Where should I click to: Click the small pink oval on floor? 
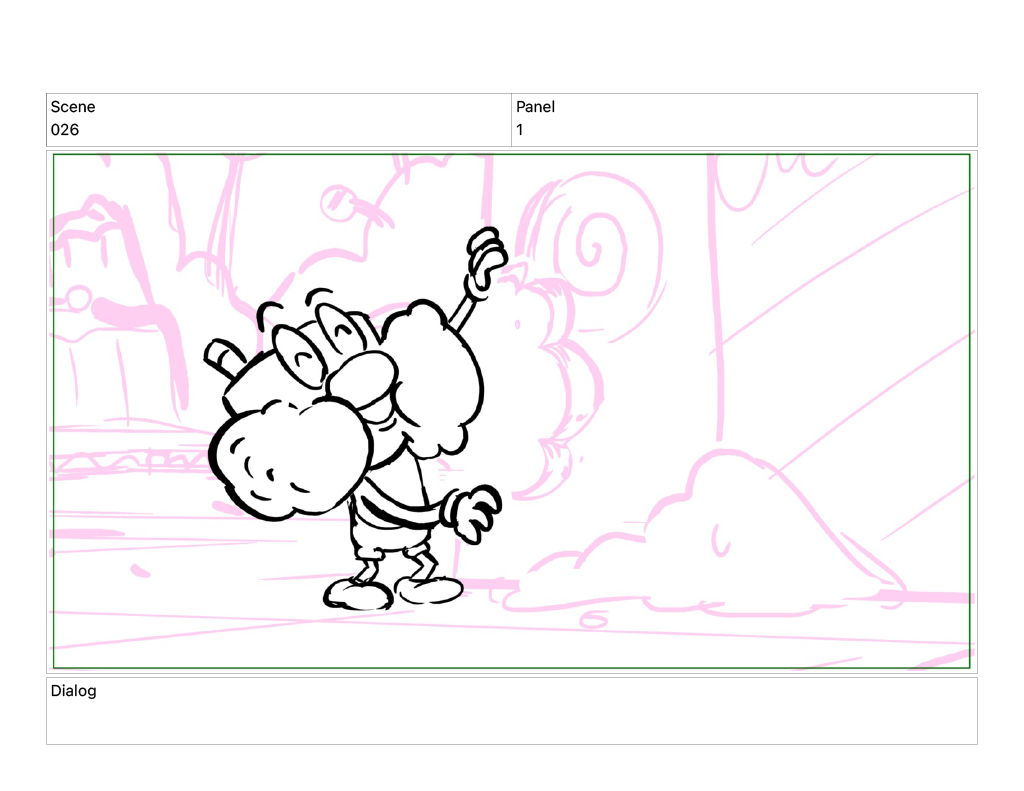(x=593, y=621)
